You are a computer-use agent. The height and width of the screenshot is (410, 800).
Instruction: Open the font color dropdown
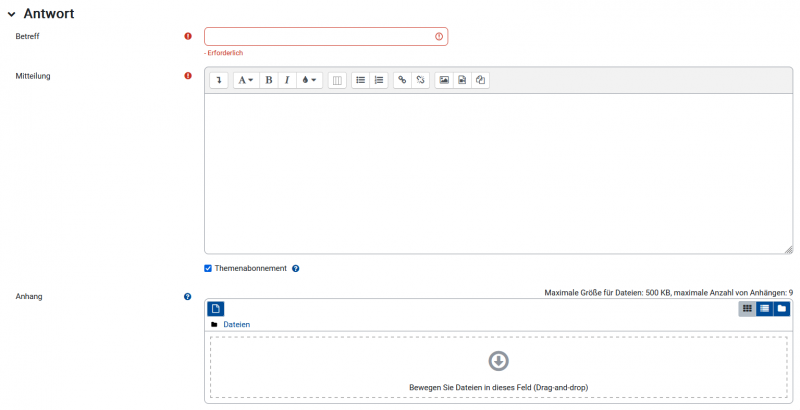pos(309,80)
